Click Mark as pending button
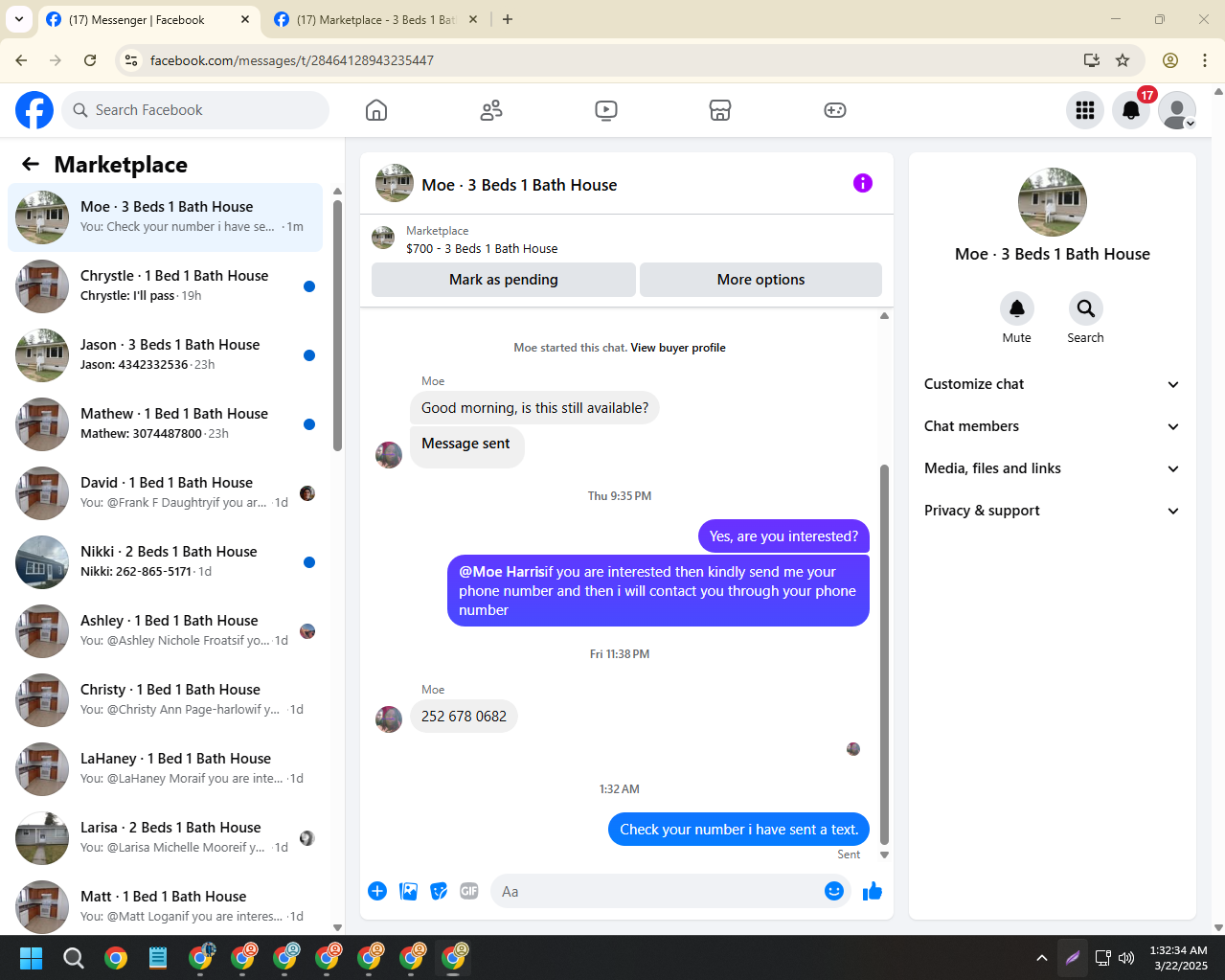Viewport: 1225px width, 980px height. point(504,280)
